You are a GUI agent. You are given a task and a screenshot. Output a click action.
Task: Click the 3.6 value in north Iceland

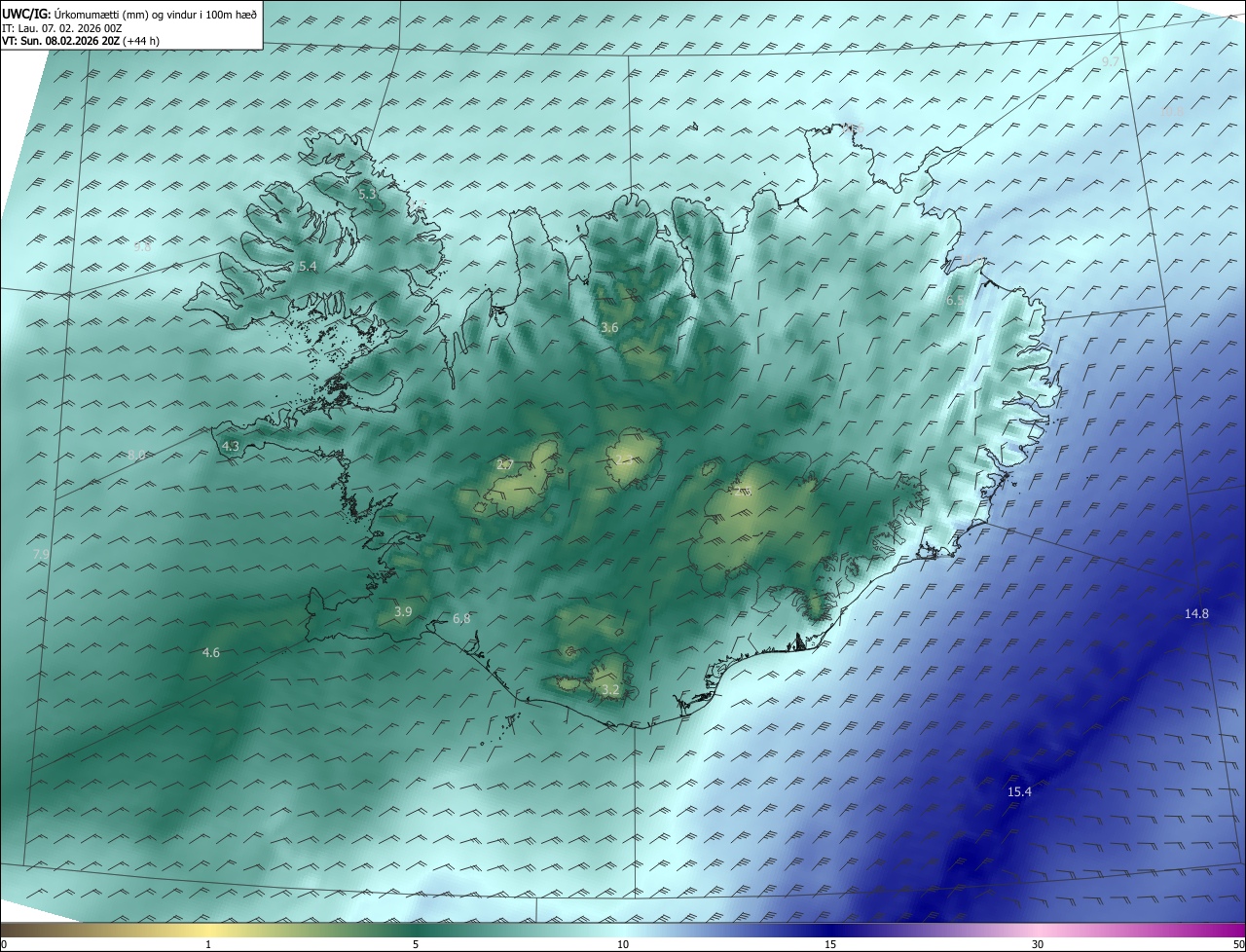pos(609,328)
